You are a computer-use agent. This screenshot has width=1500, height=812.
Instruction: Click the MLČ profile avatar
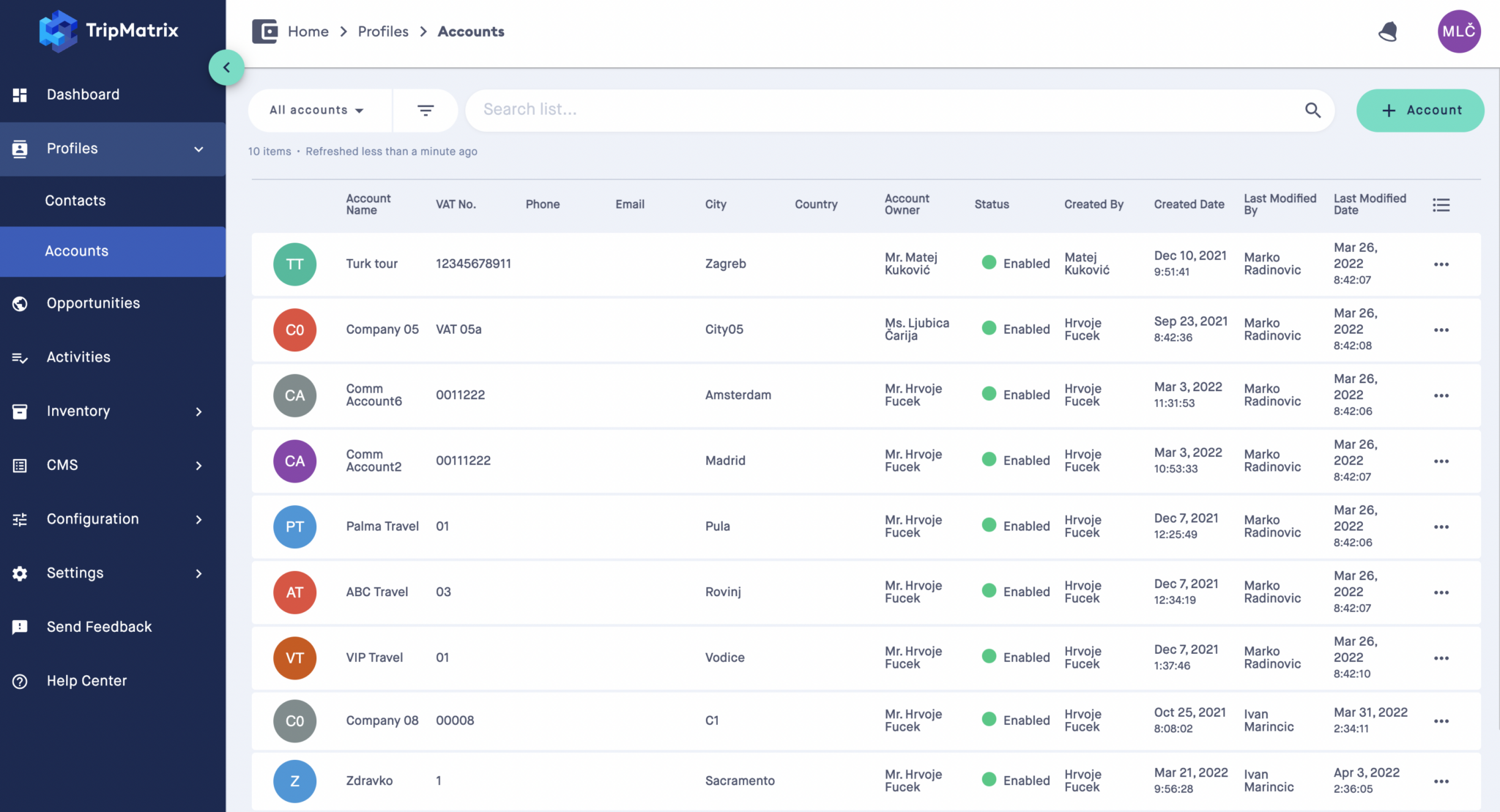click(1459, 31)
